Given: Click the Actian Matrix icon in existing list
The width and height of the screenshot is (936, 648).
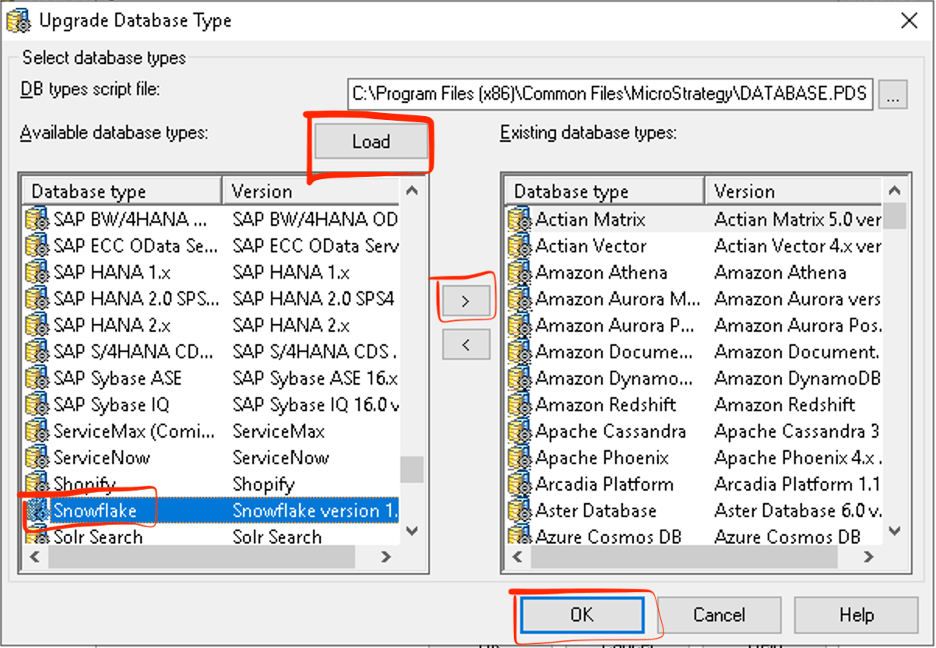Looking at the screenshot, I should [520, 219].
